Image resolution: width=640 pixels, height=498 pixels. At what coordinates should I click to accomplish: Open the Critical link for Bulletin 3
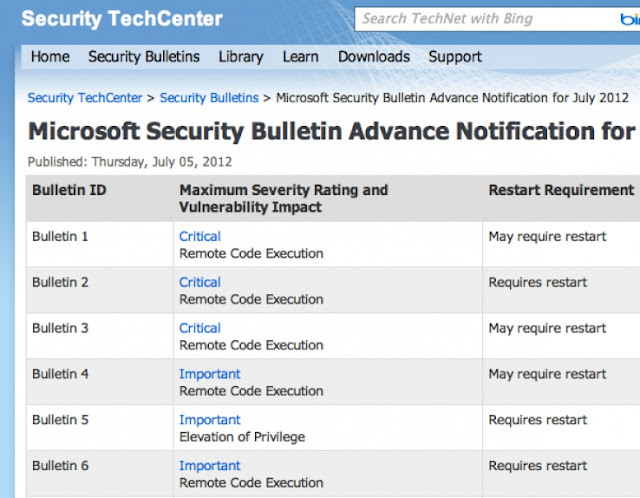[200, 328]
